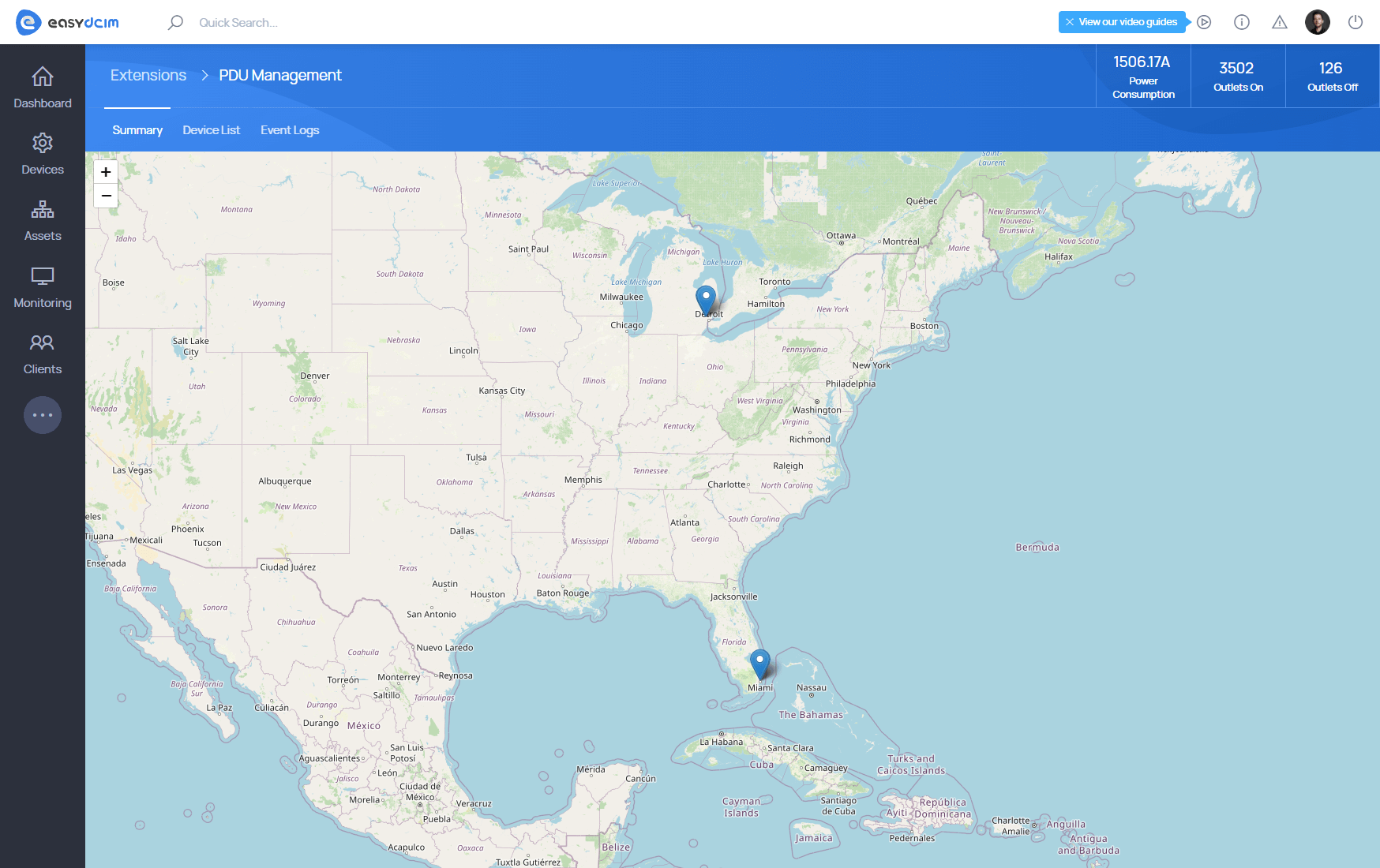1380x868 pixels.
Task: Open the warning triangle alerts icon
Action: 1280,22
